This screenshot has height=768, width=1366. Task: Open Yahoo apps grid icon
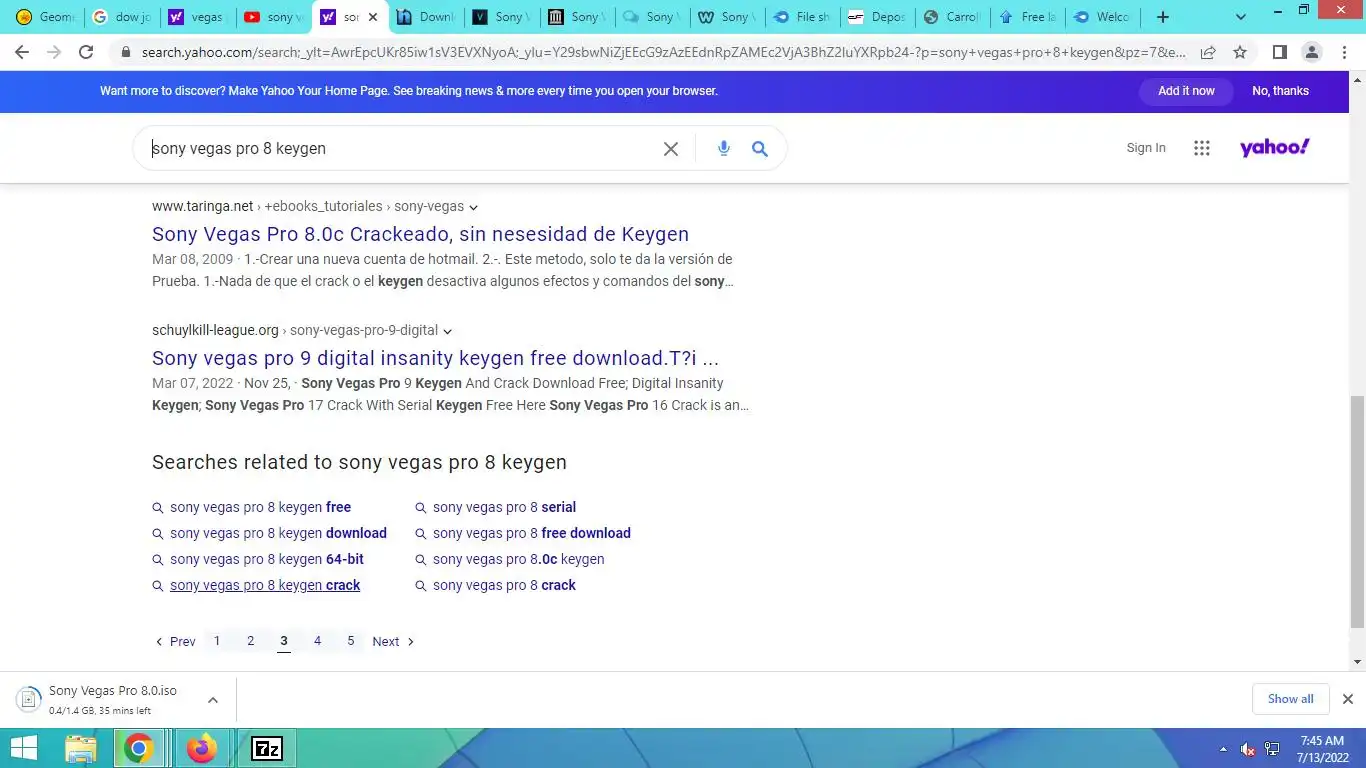tap(1202, 148)
